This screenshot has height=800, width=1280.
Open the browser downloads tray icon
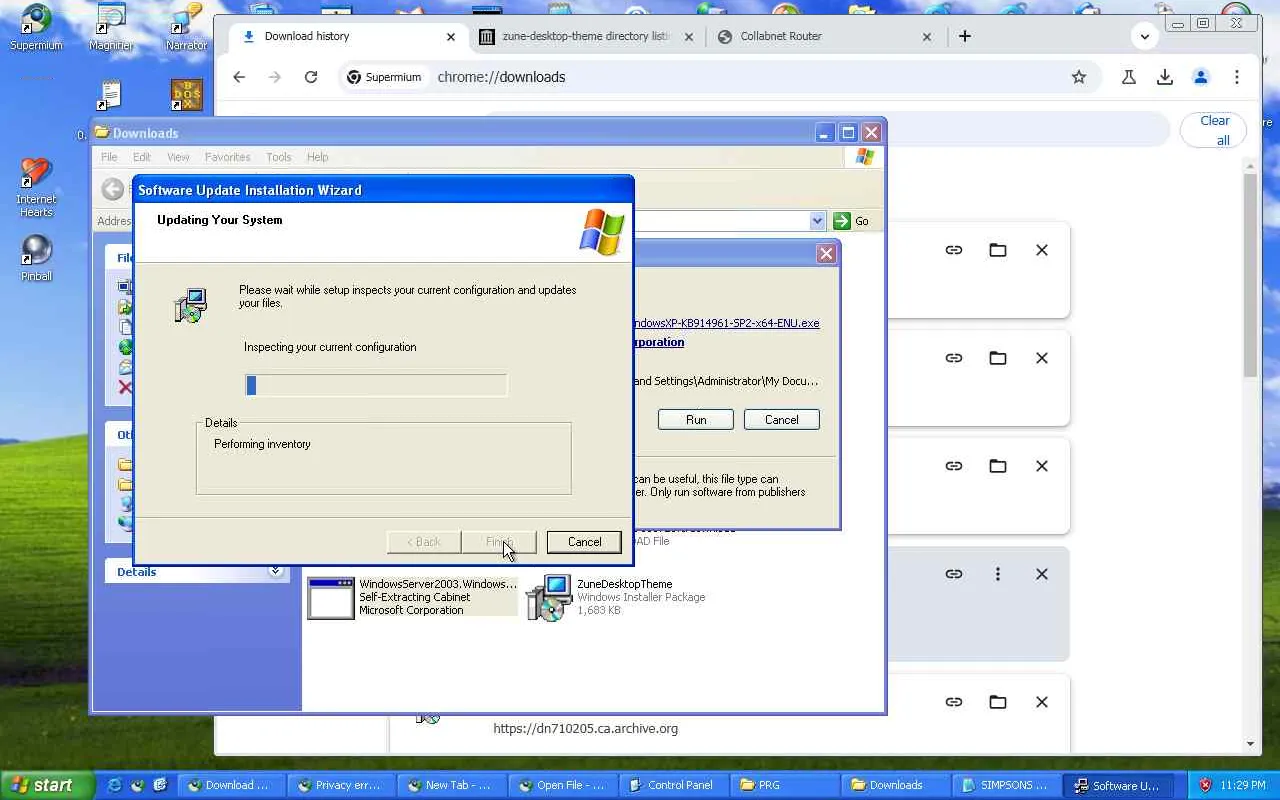1165,77
